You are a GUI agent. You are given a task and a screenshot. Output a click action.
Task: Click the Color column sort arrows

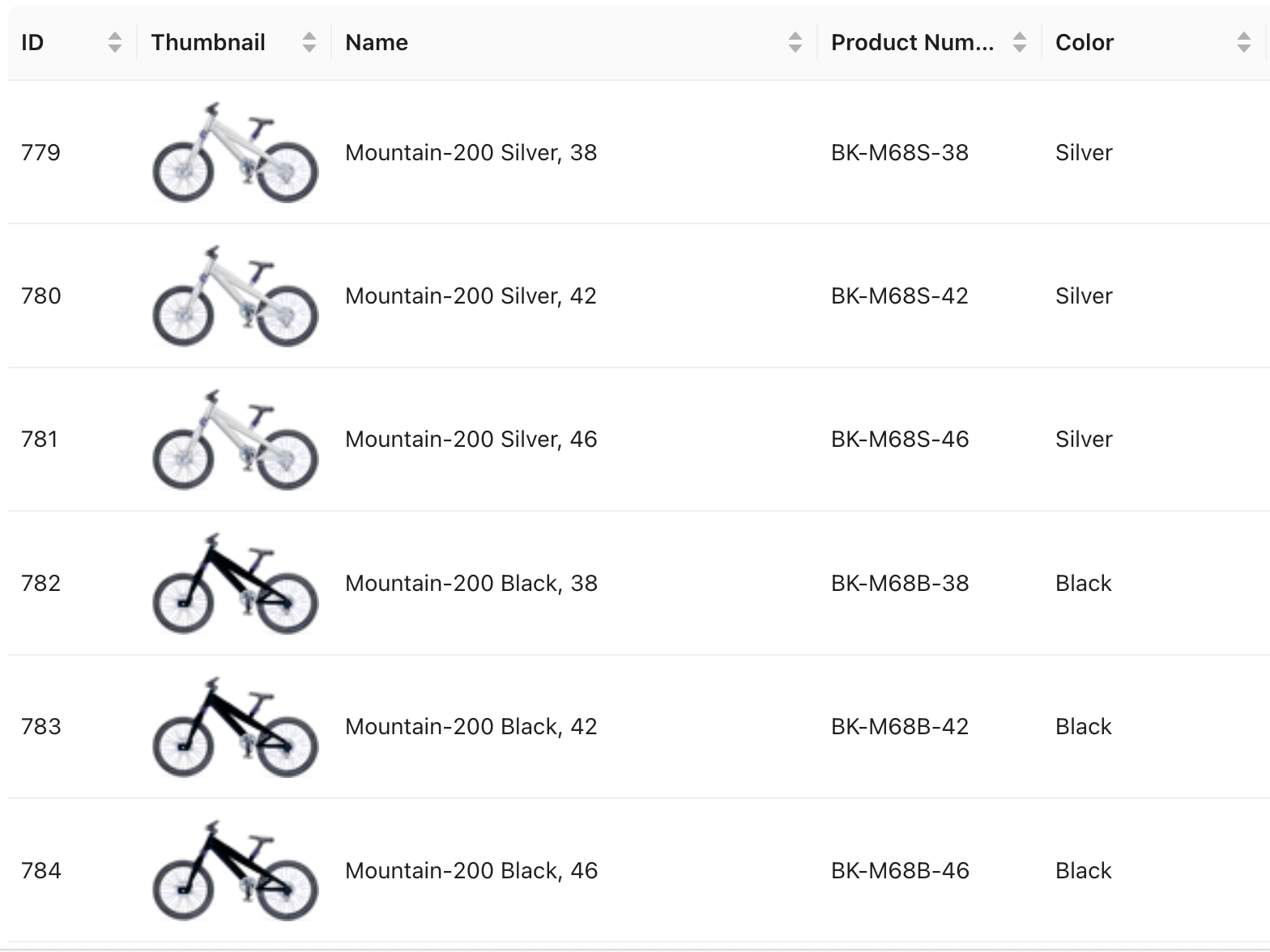[x=1244, y=43]
